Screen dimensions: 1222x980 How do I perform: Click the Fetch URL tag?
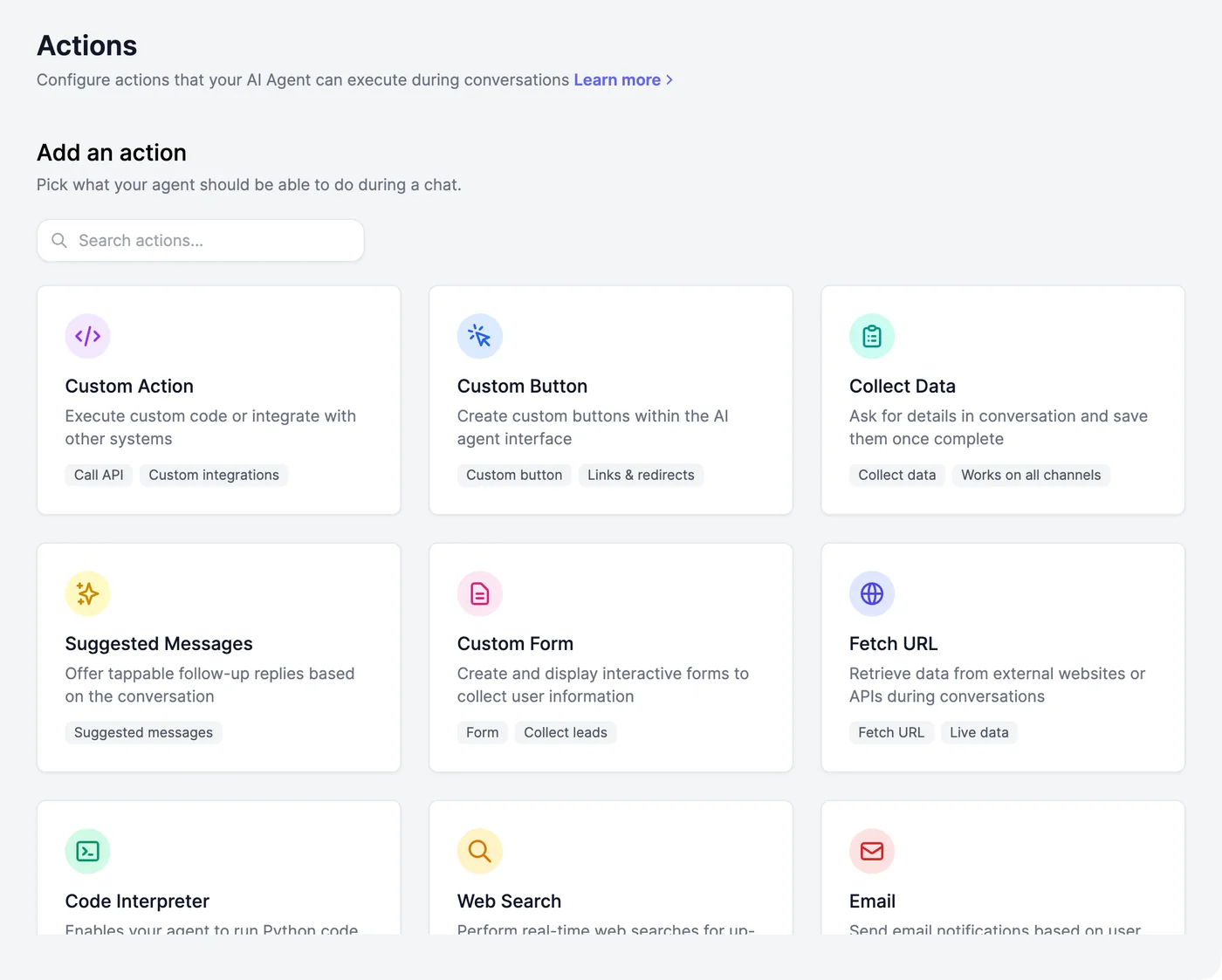[890, 732]
